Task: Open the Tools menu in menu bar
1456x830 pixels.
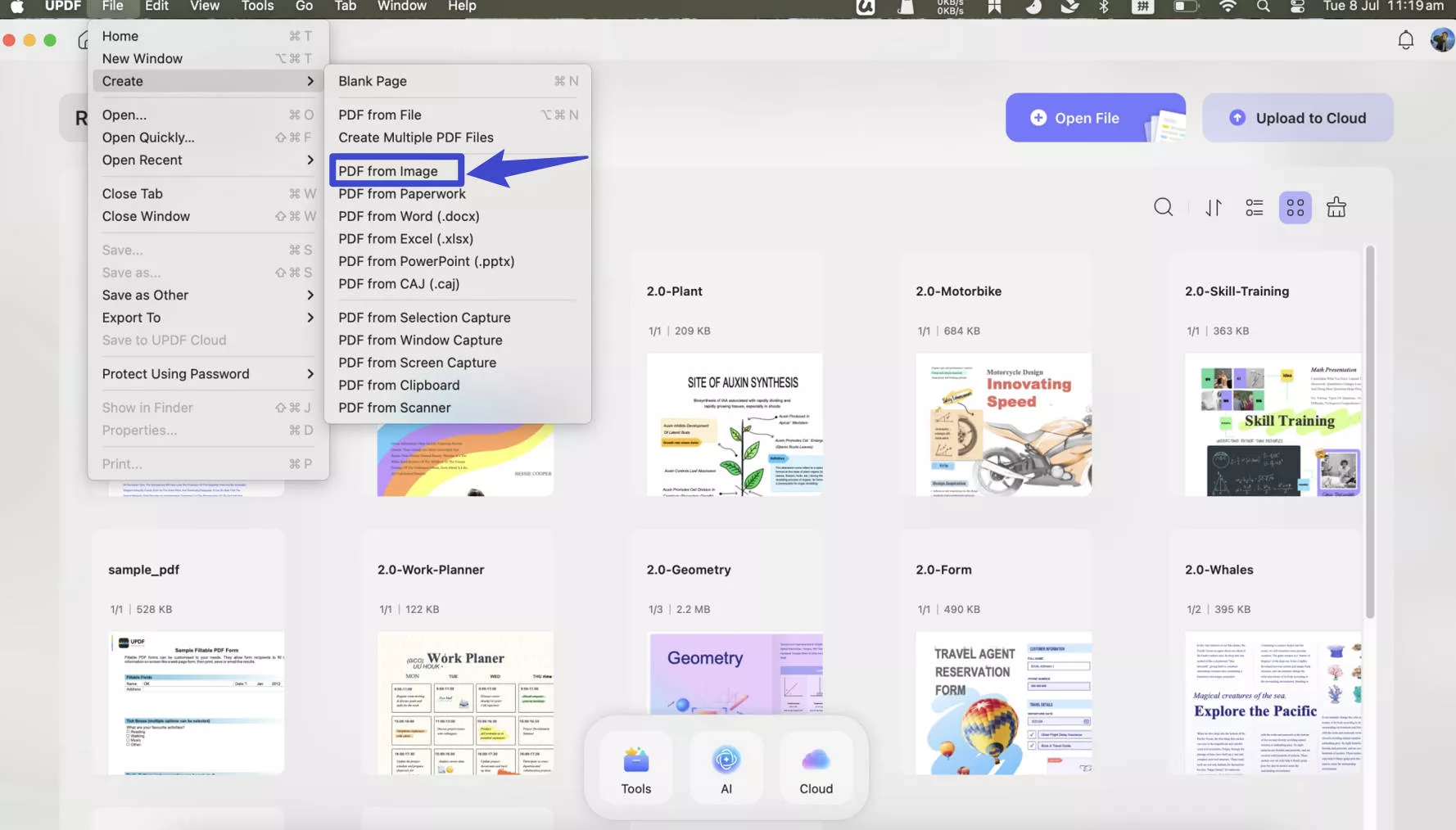Action: pos(257,7)
